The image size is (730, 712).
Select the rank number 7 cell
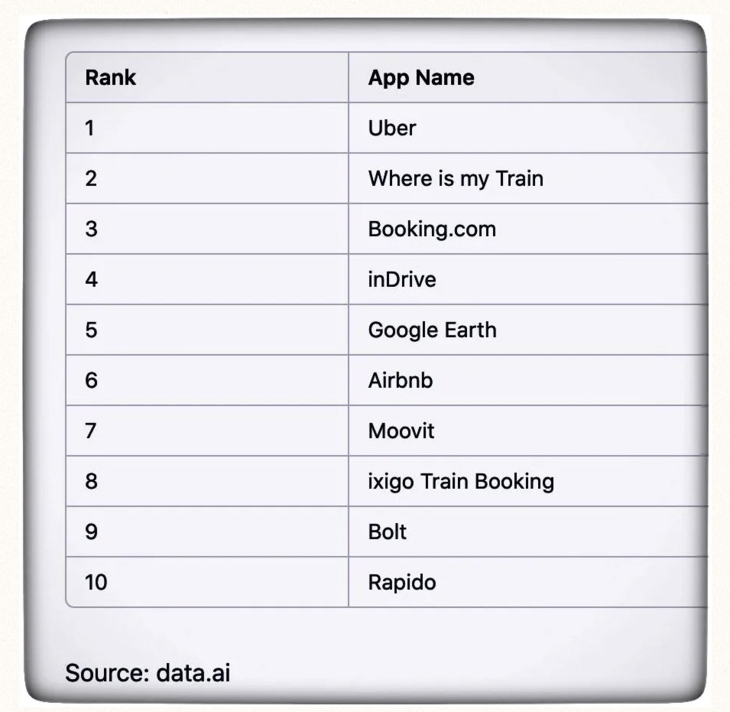(x=91, y=431)
